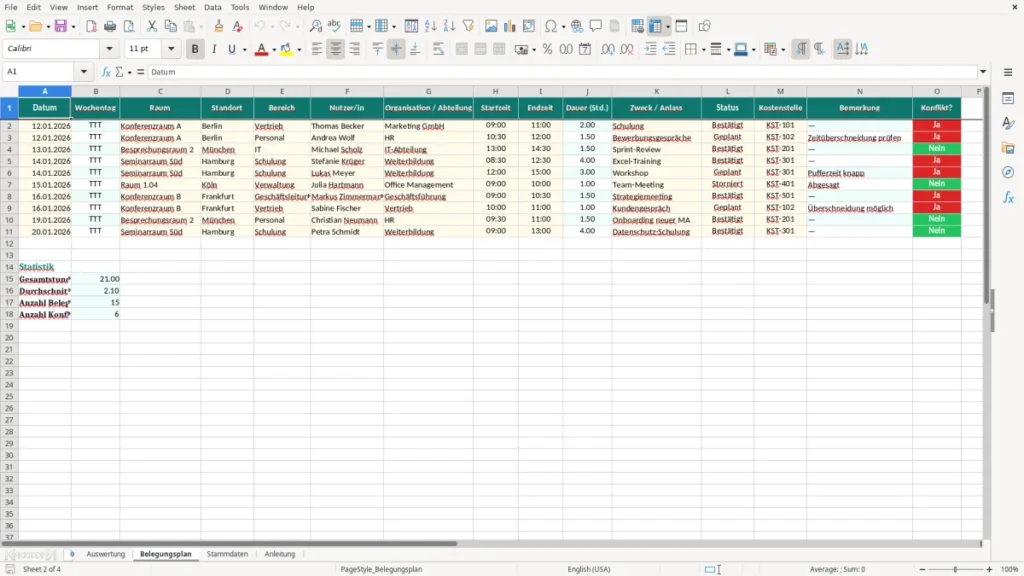Click the Increase Indent icon

pos(650,49)
